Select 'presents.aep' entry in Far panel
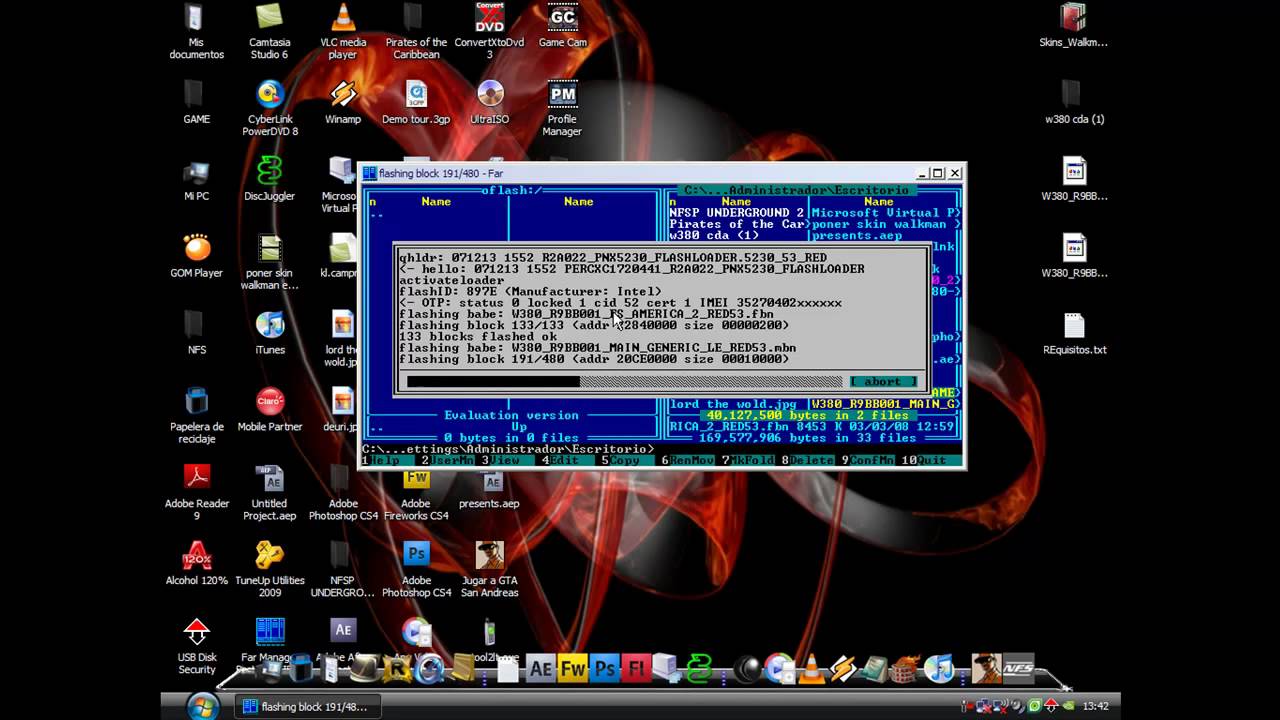 (x=857, y=237)
